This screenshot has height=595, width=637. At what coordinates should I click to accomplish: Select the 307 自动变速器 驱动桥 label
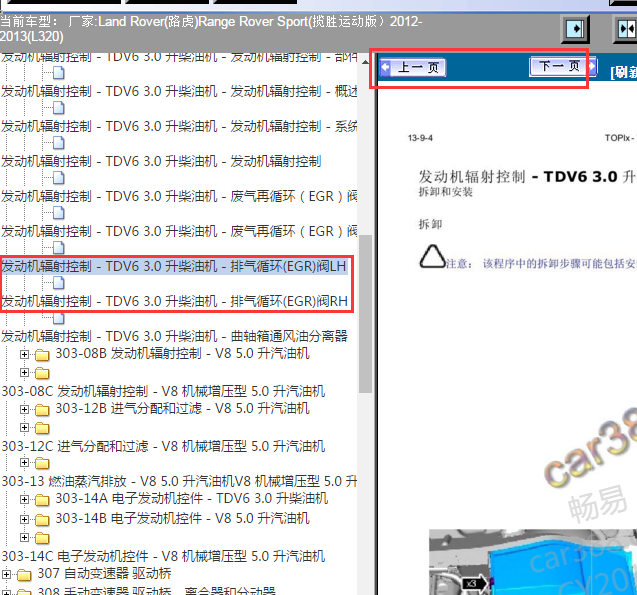[x=104, y=573]
